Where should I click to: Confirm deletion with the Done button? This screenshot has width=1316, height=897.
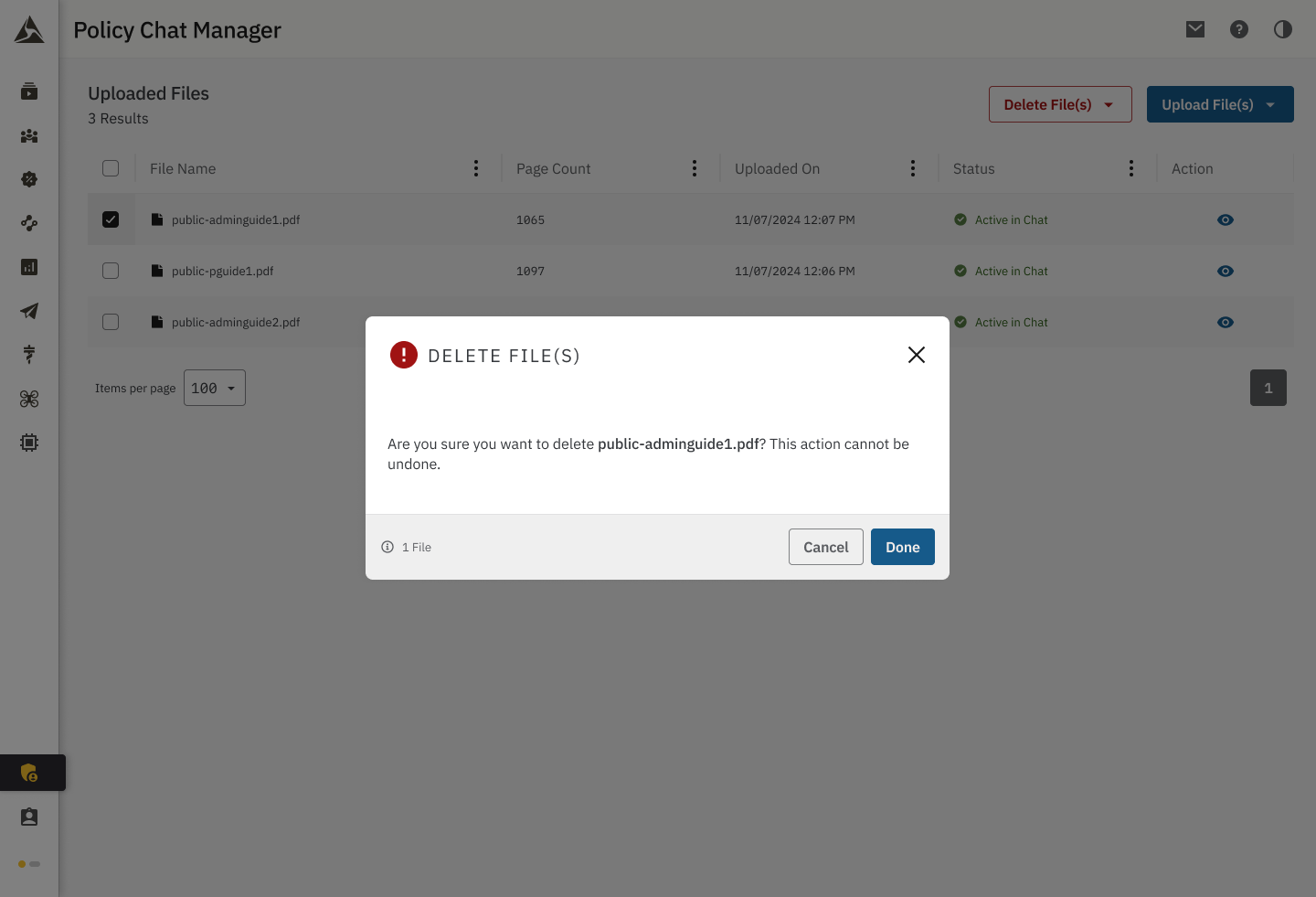[902, 547]
